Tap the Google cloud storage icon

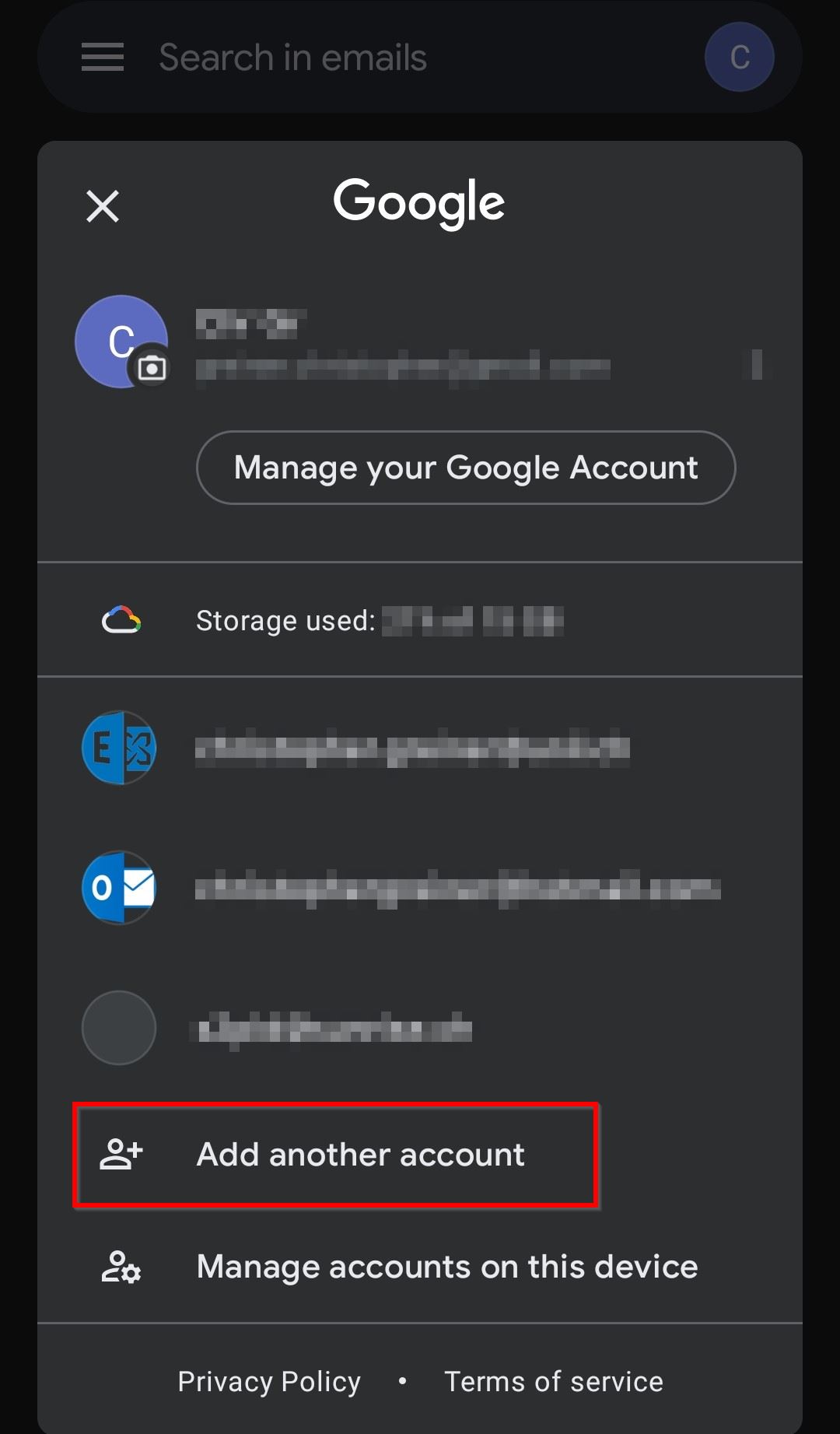tap(121, 621)
